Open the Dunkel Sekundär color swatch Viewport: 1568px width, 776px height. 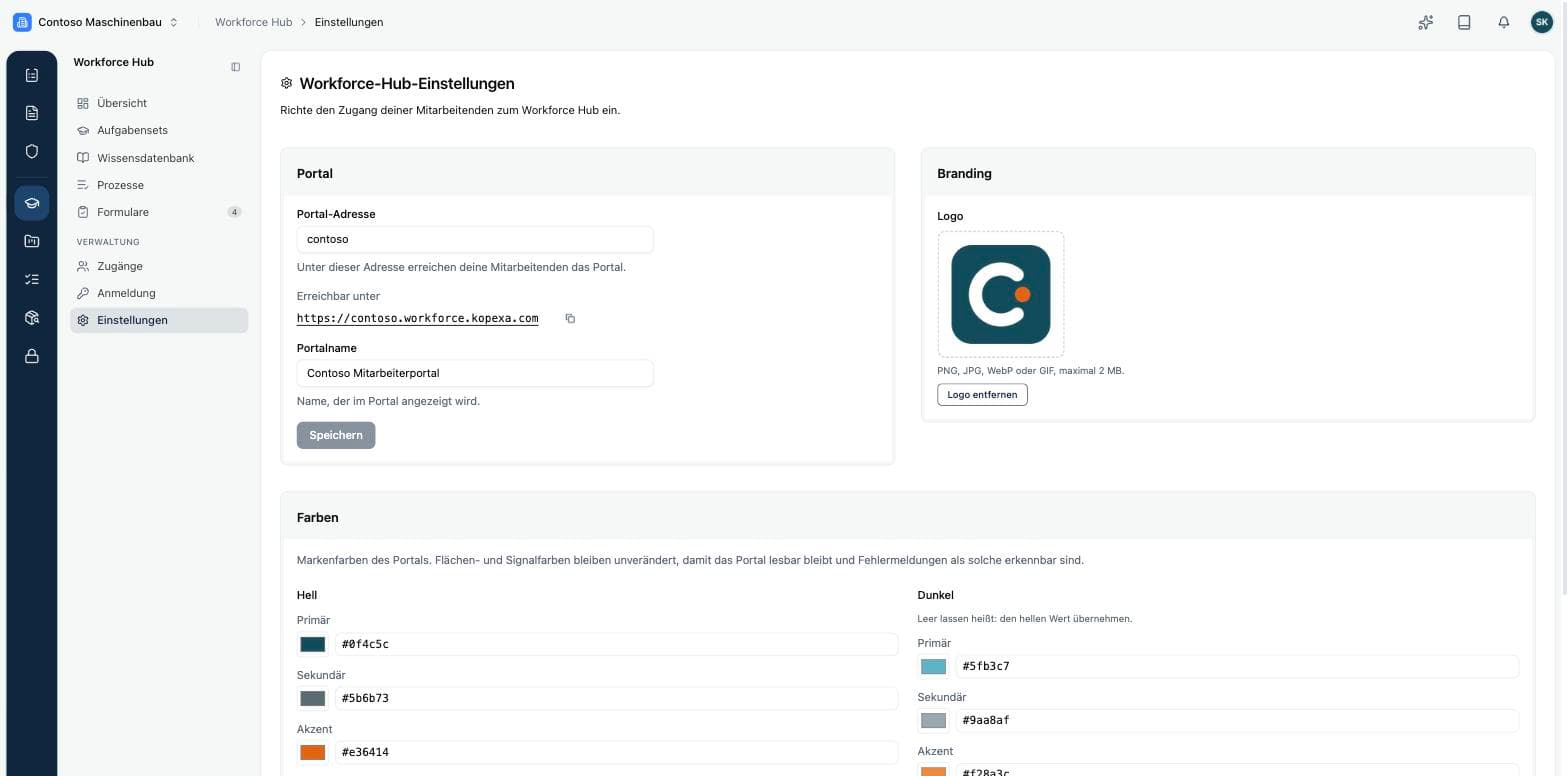933,720
